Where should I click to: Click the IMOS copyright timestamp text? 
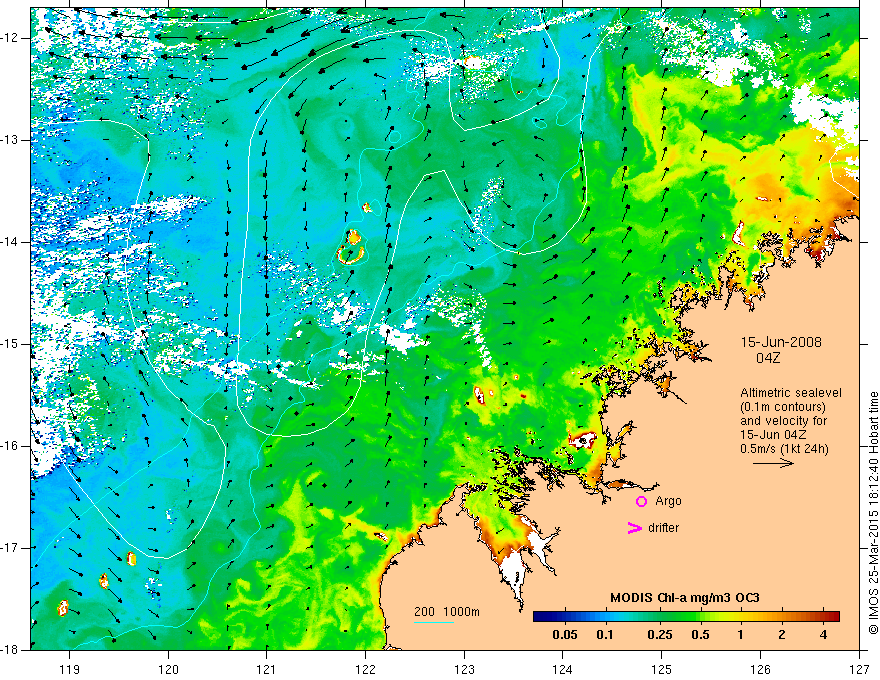click(x=873, y=513)
